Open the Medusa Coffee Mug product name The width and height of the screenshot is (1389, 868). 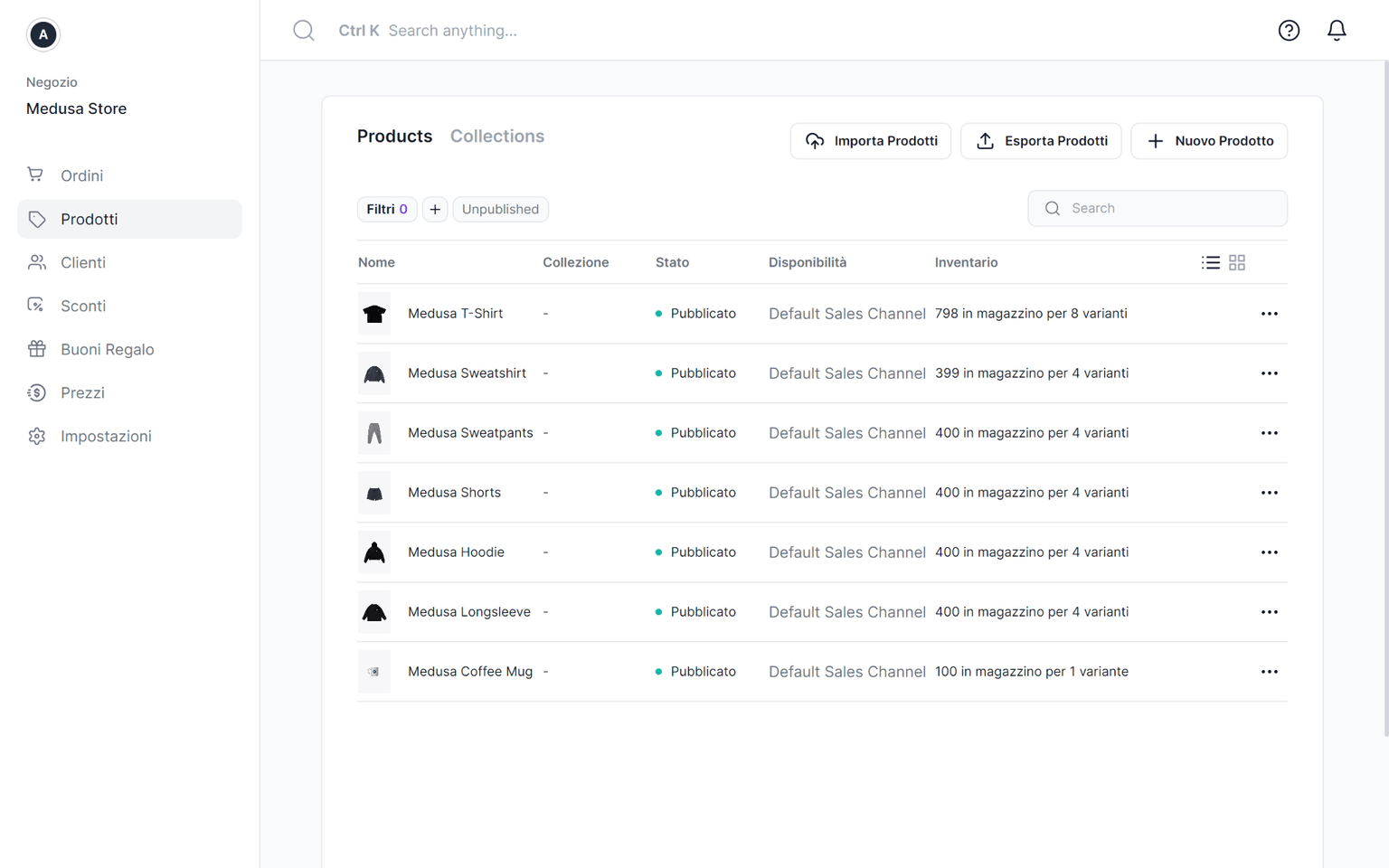coord(470,672)
